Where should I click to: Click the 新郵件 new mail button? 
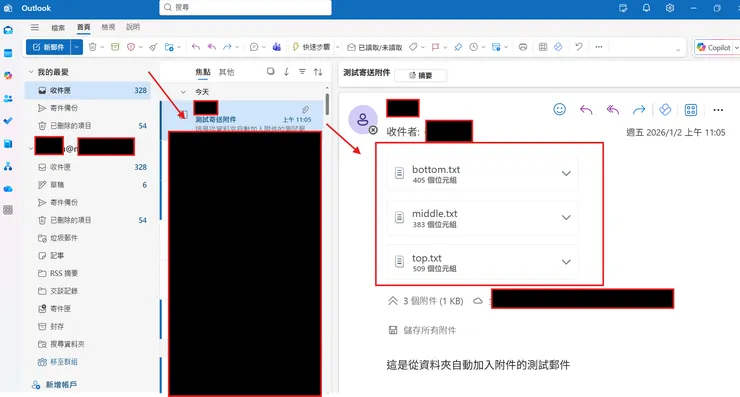click(48, 47)
